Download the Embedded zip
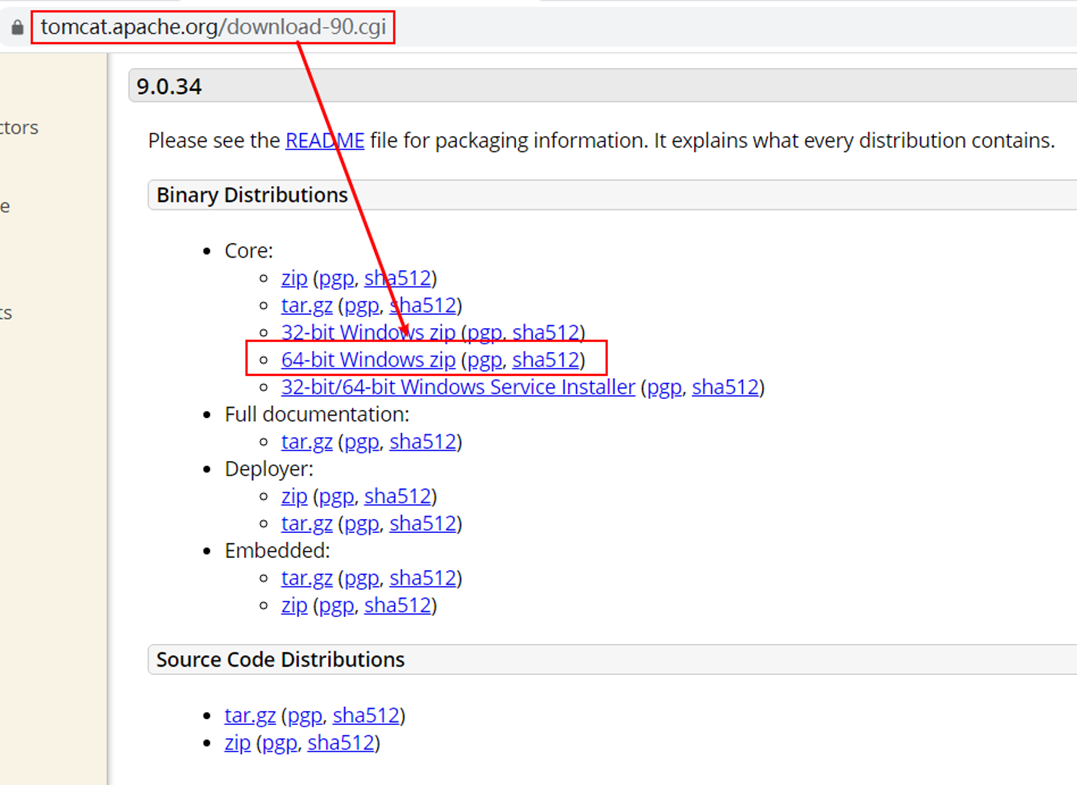Image resolution: width=1077 pixels, height=785 pixels. [x=294, y=606]
